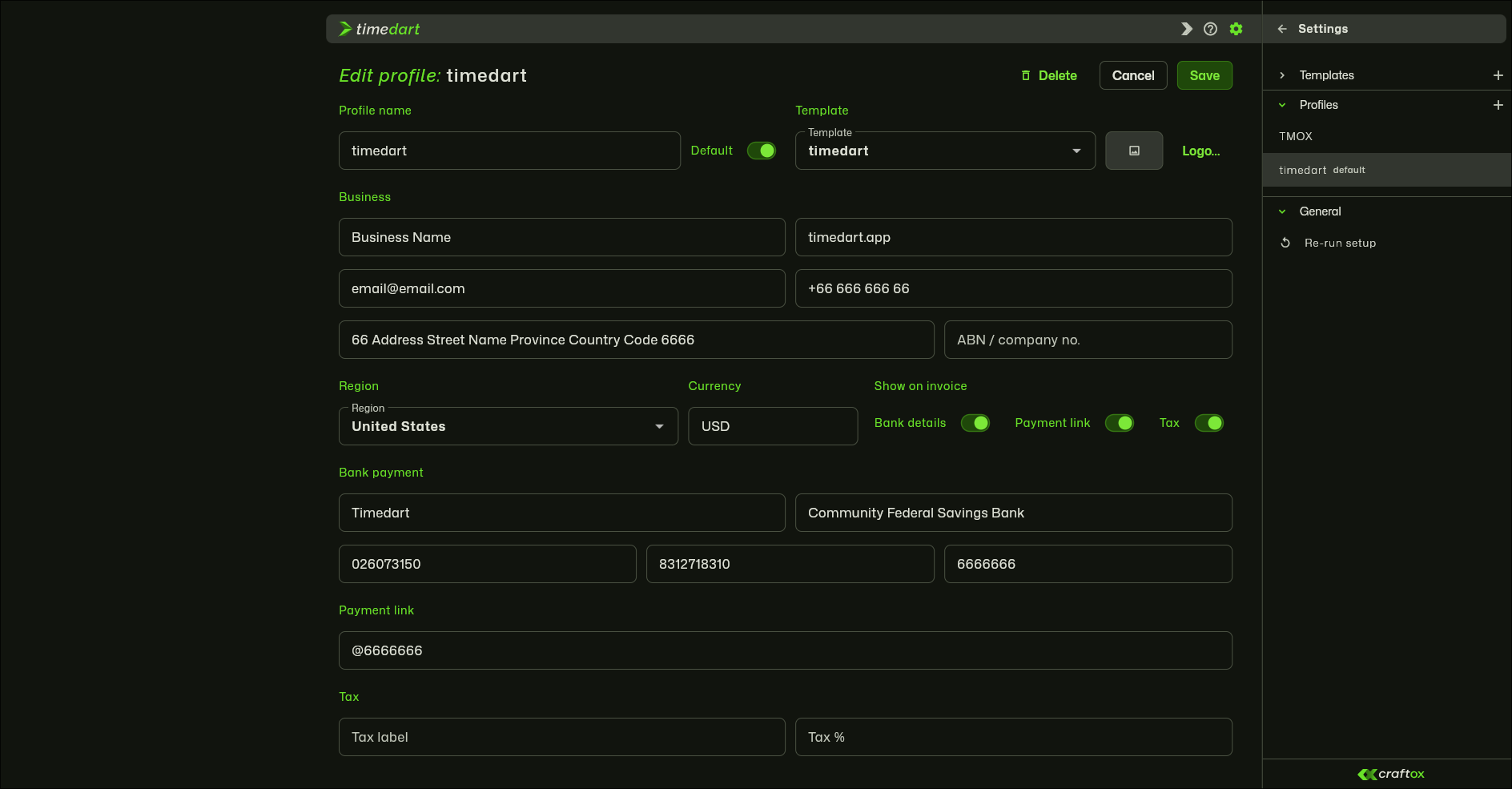Click the Edit profile heading

[432, 75]
